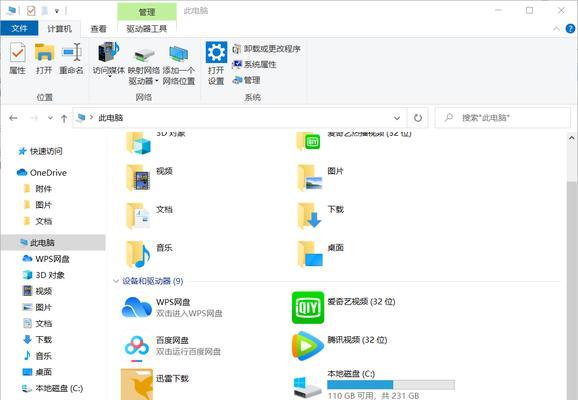The image size is (578, 400).
Task: Collapse the 设备和驱动器 (9) section
Action: 116,281
